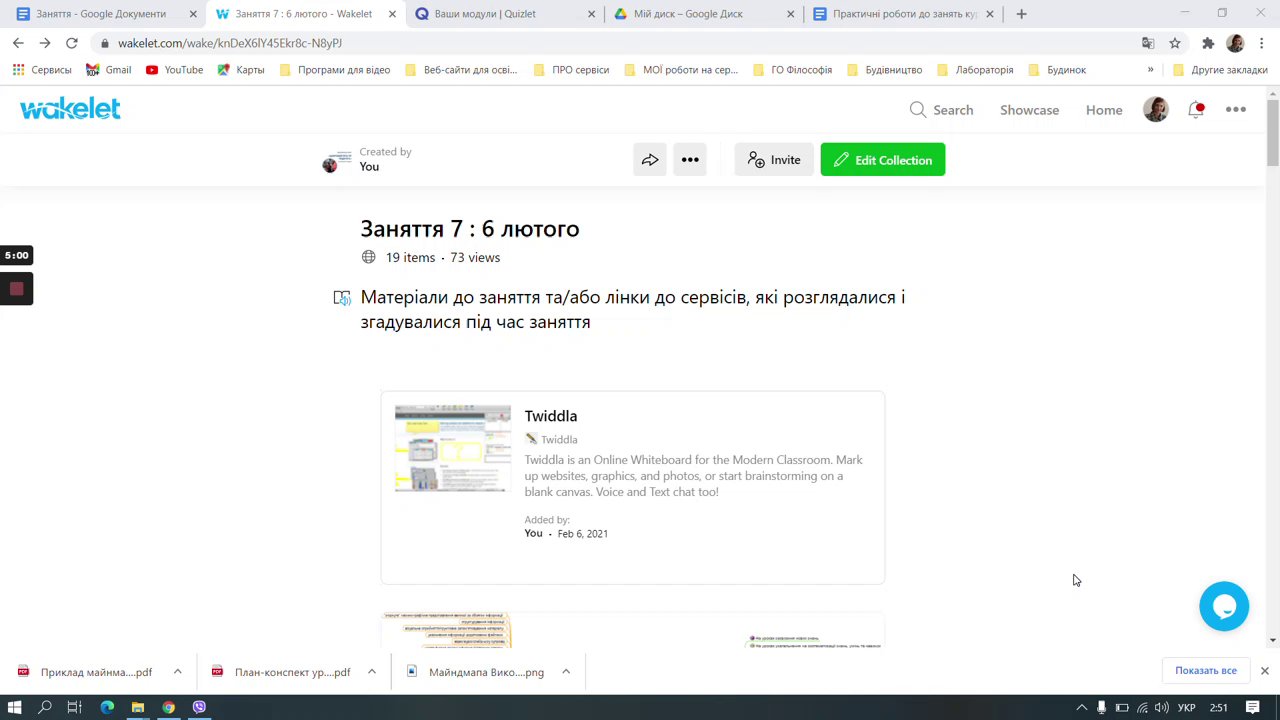
Task: Open Windows Start menu
Action: 15,707
